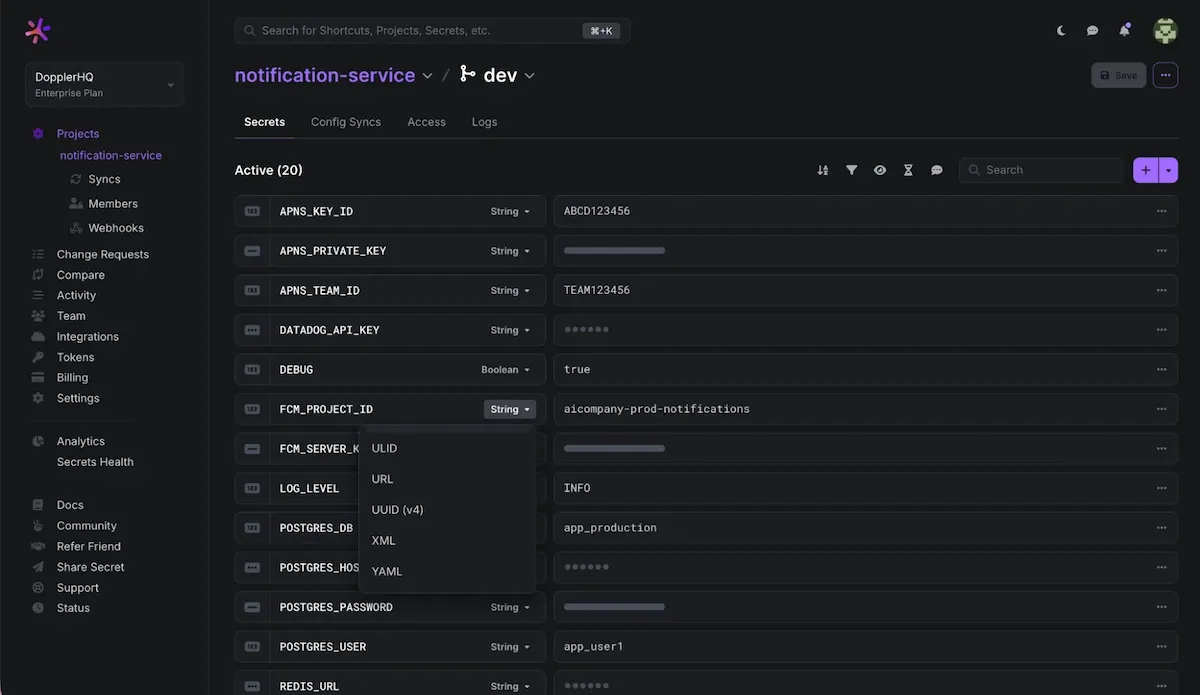Click the Analytics chart icon in sidebar

pyautogui.click(x=38, y=441)
